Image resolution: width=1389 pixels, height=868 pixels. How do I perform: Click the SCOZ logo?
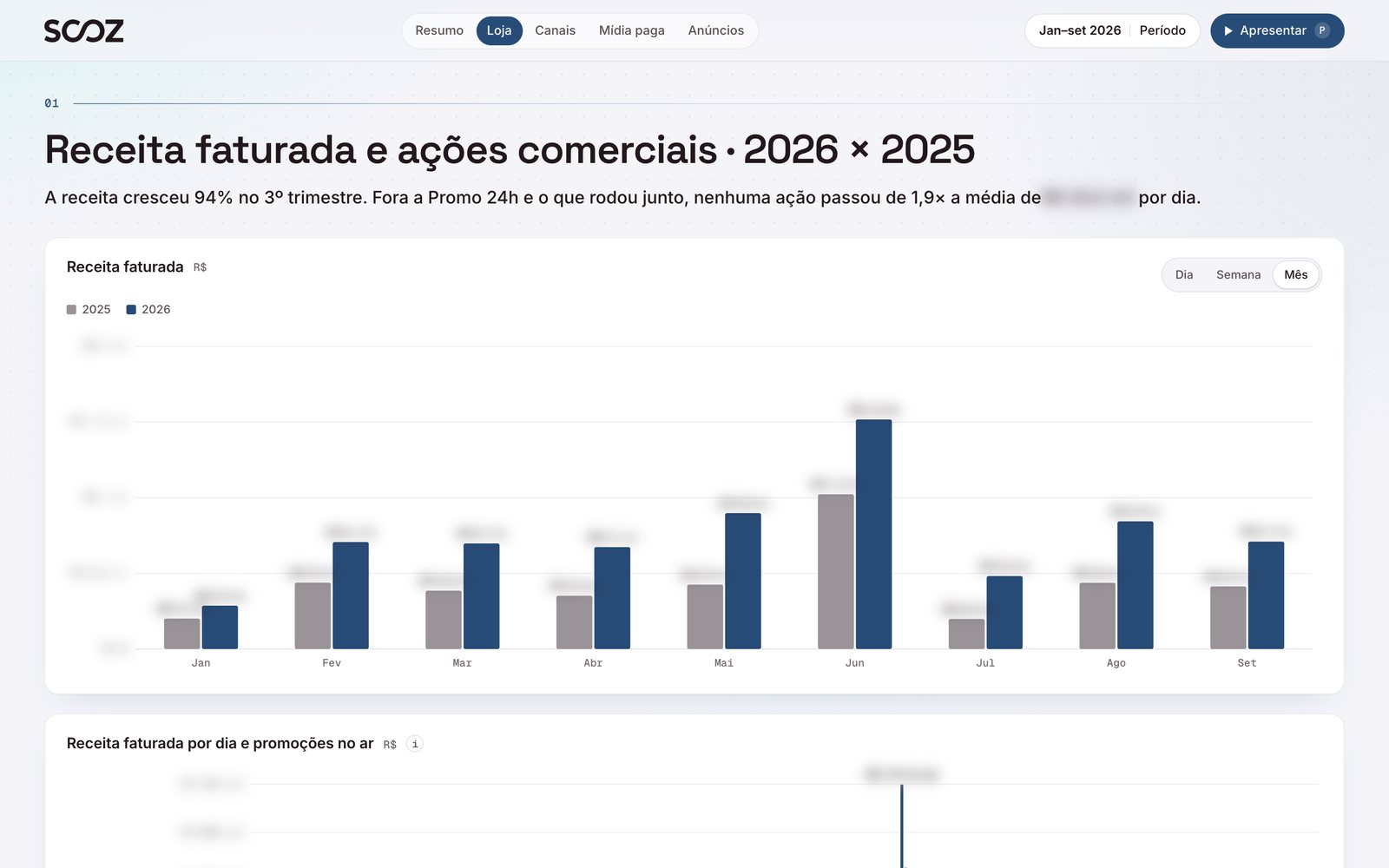tap(83, 31)
